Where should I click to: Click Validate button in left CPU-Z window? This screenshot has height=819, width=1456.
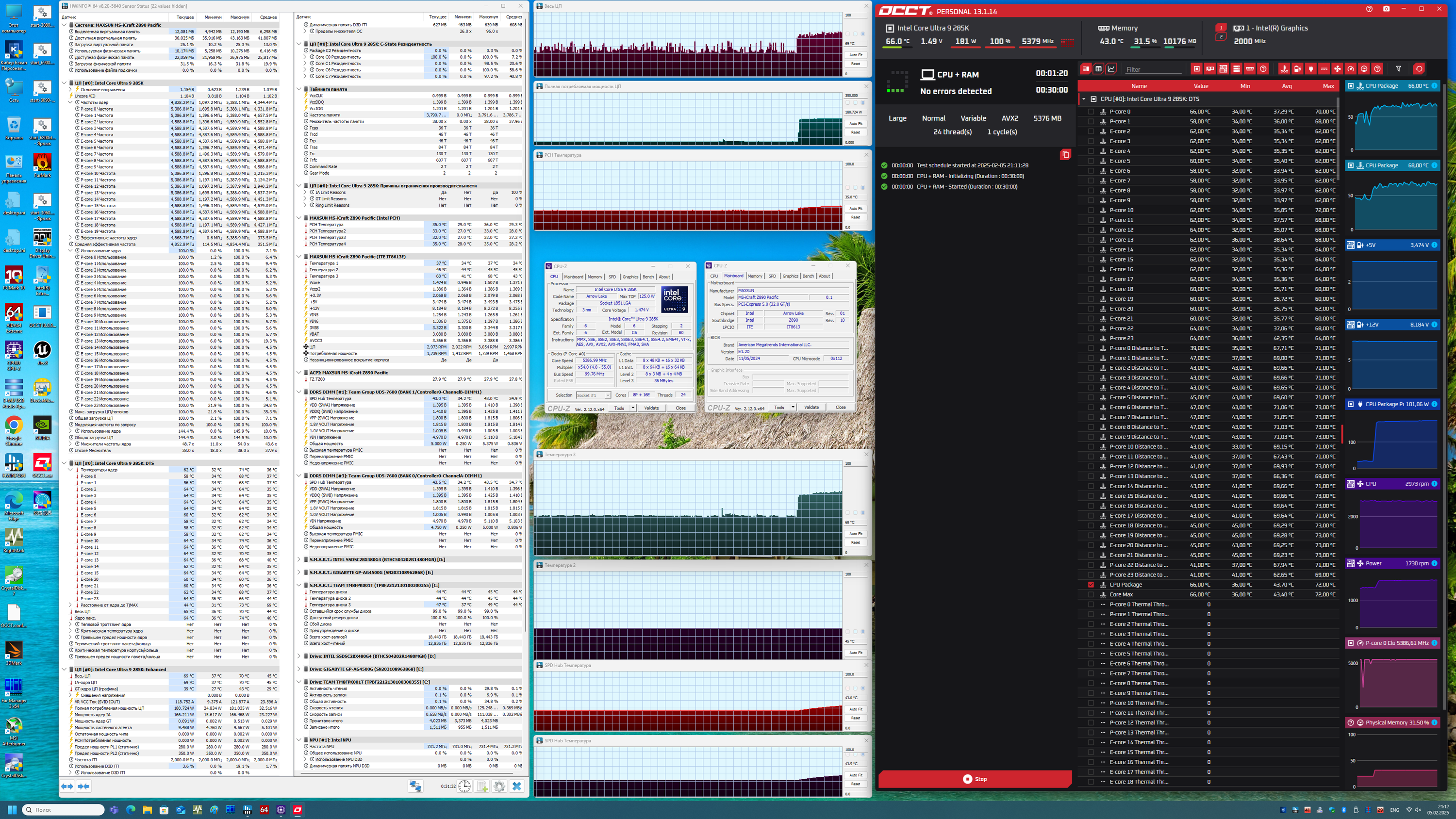pyautogui.click(x=651, y=408)
